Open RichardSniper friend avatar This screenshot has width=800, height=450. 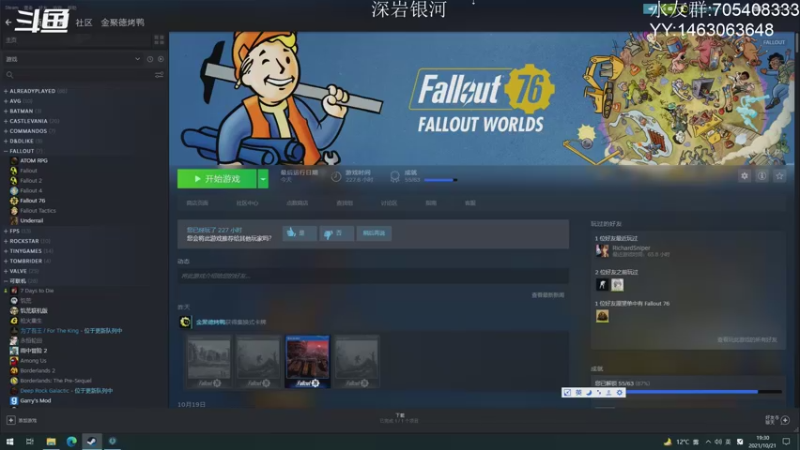[603, 251]
